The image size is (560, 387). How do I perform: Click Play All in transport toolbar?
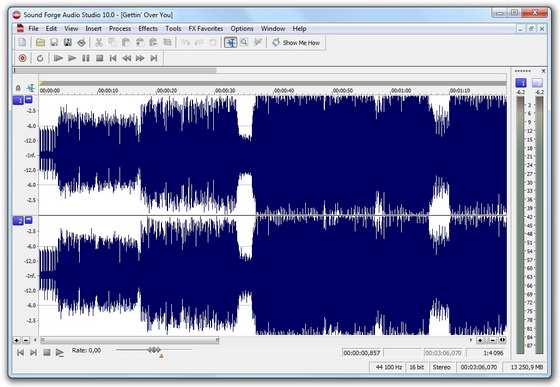point(58,58)
